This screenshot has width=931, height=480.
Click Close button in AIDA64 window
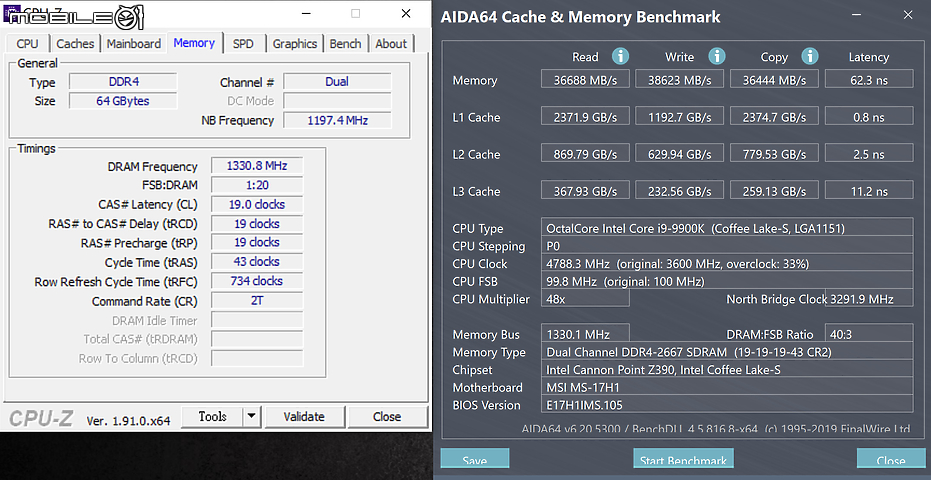[891, 460]
